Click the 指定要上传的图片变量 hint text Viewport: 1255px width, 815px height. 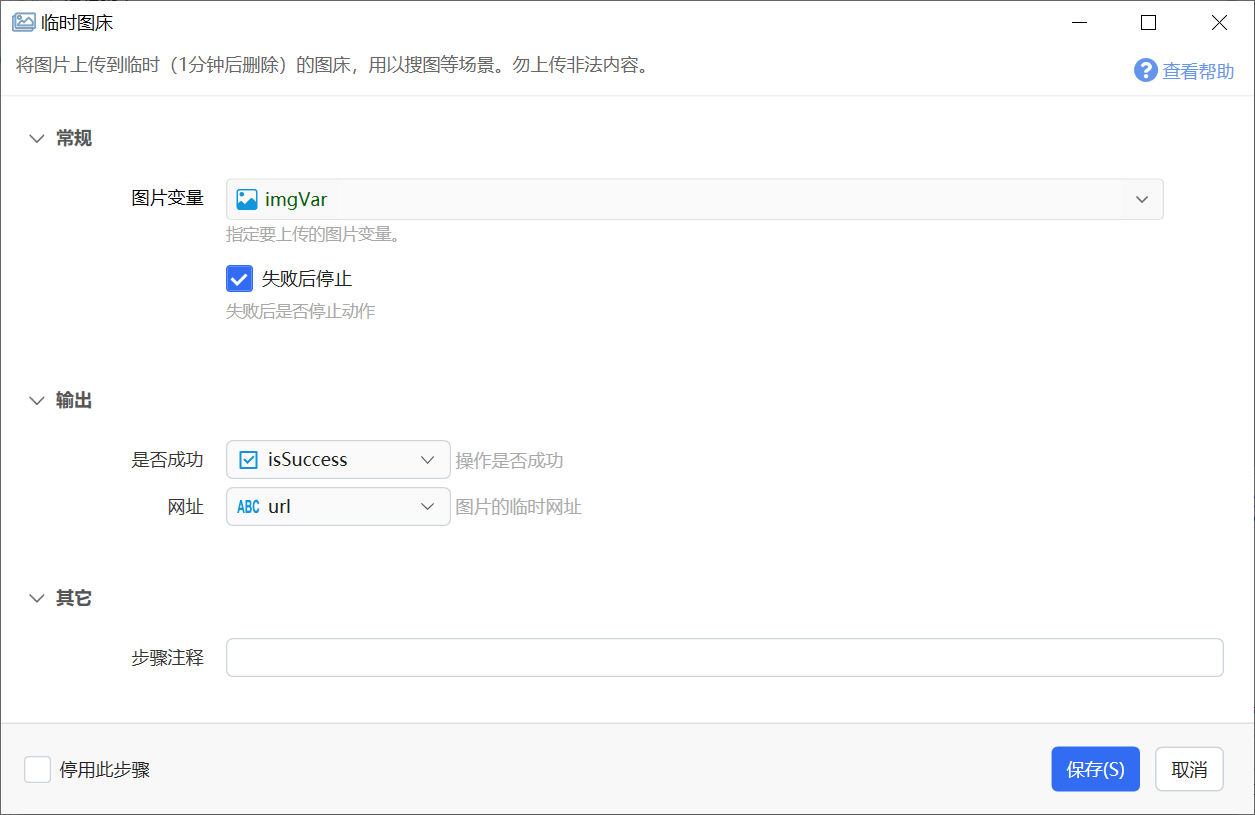point(313,235)
